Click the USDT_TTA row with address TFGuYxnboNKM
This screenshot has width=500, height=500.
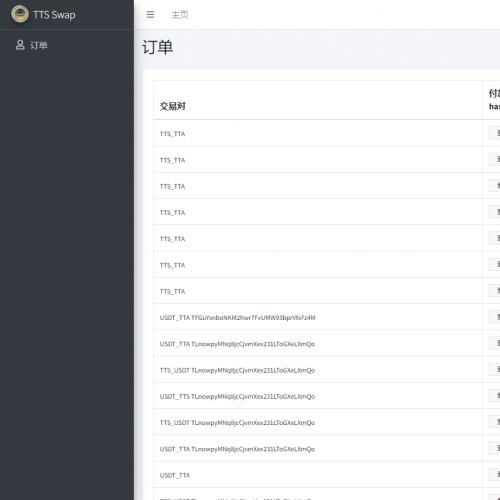pyautogui.click(x=327, y=317)
